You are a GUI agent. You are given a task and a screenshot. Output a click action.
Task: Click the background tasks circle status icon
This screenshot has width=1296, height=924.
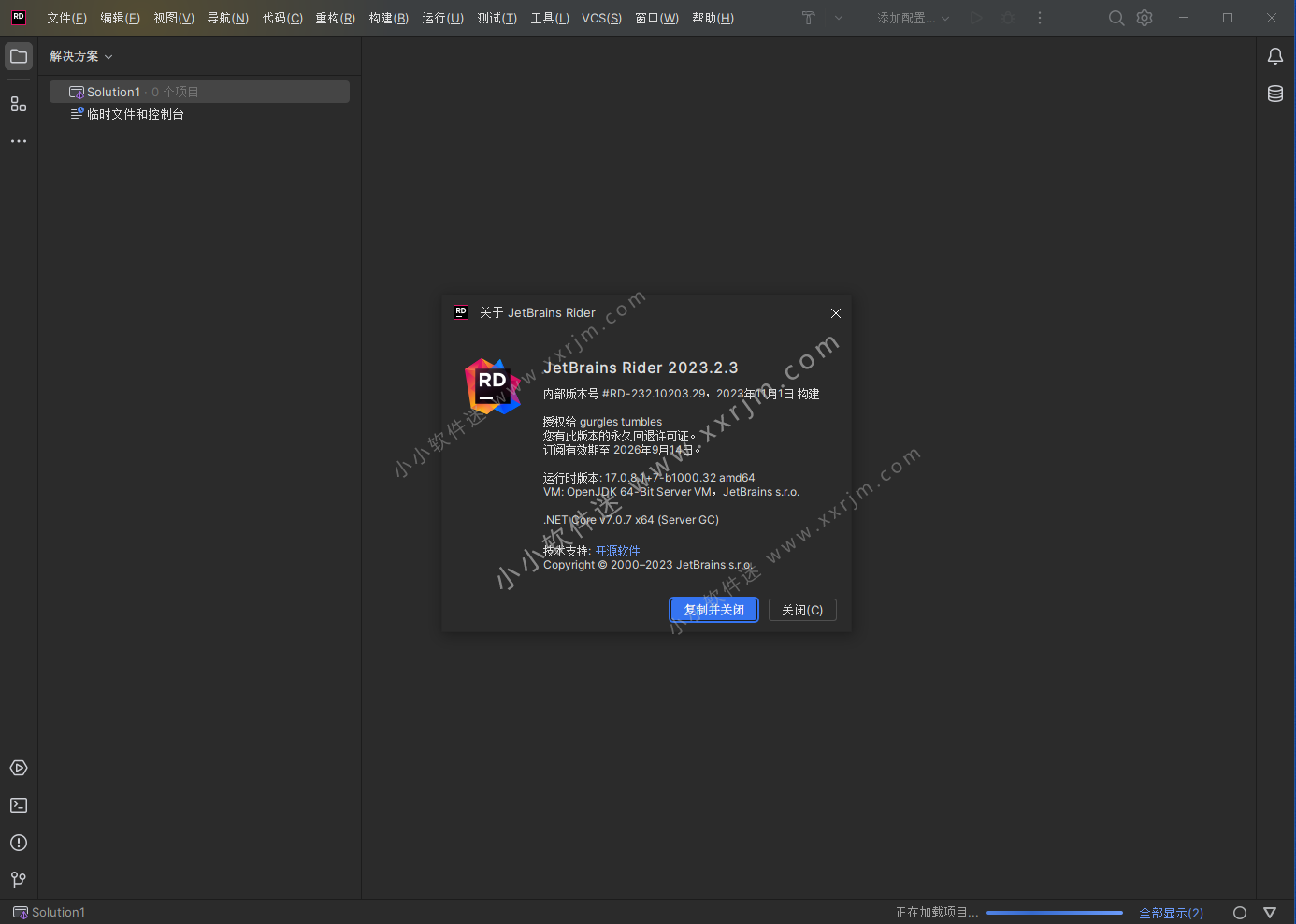[1240, 913]
